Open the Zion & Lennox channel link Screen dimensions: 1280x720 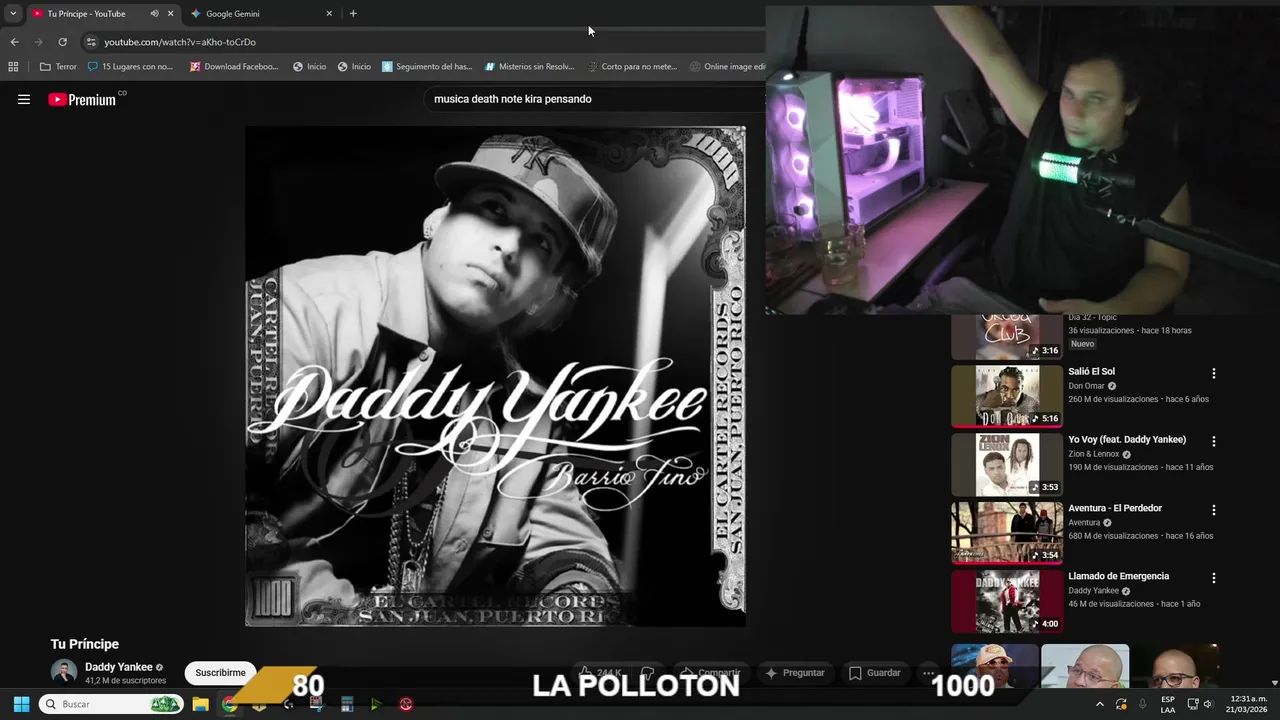click(x=1093, y=454)
